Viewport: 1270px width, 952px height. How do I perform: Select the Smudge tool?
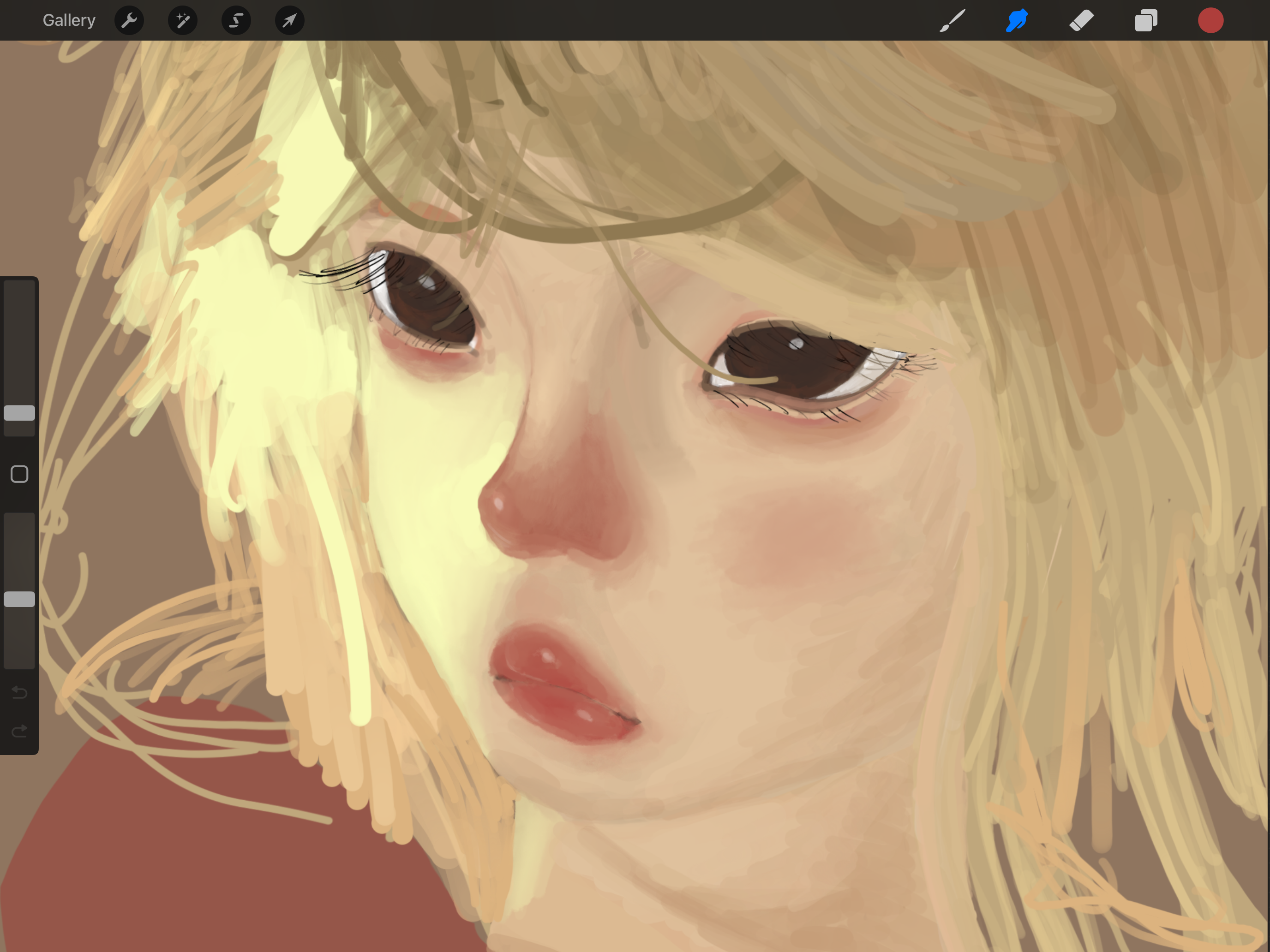[x=1017, y=21]
